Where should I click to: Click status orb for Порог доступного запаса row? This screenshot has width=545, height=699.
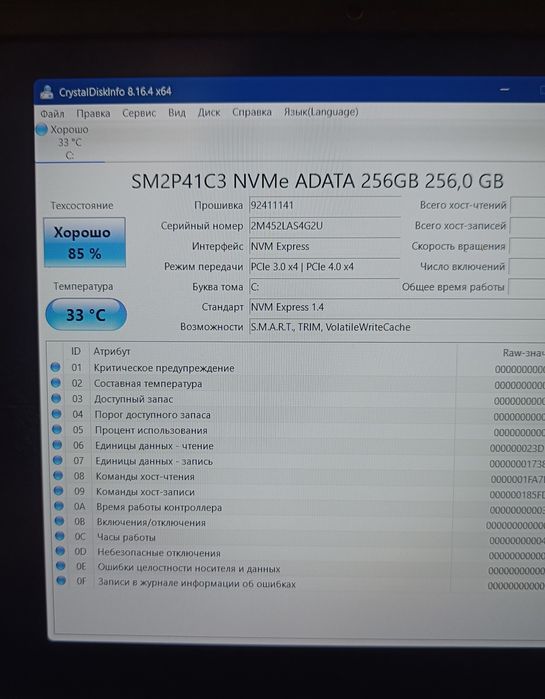[x=57, y=414]
